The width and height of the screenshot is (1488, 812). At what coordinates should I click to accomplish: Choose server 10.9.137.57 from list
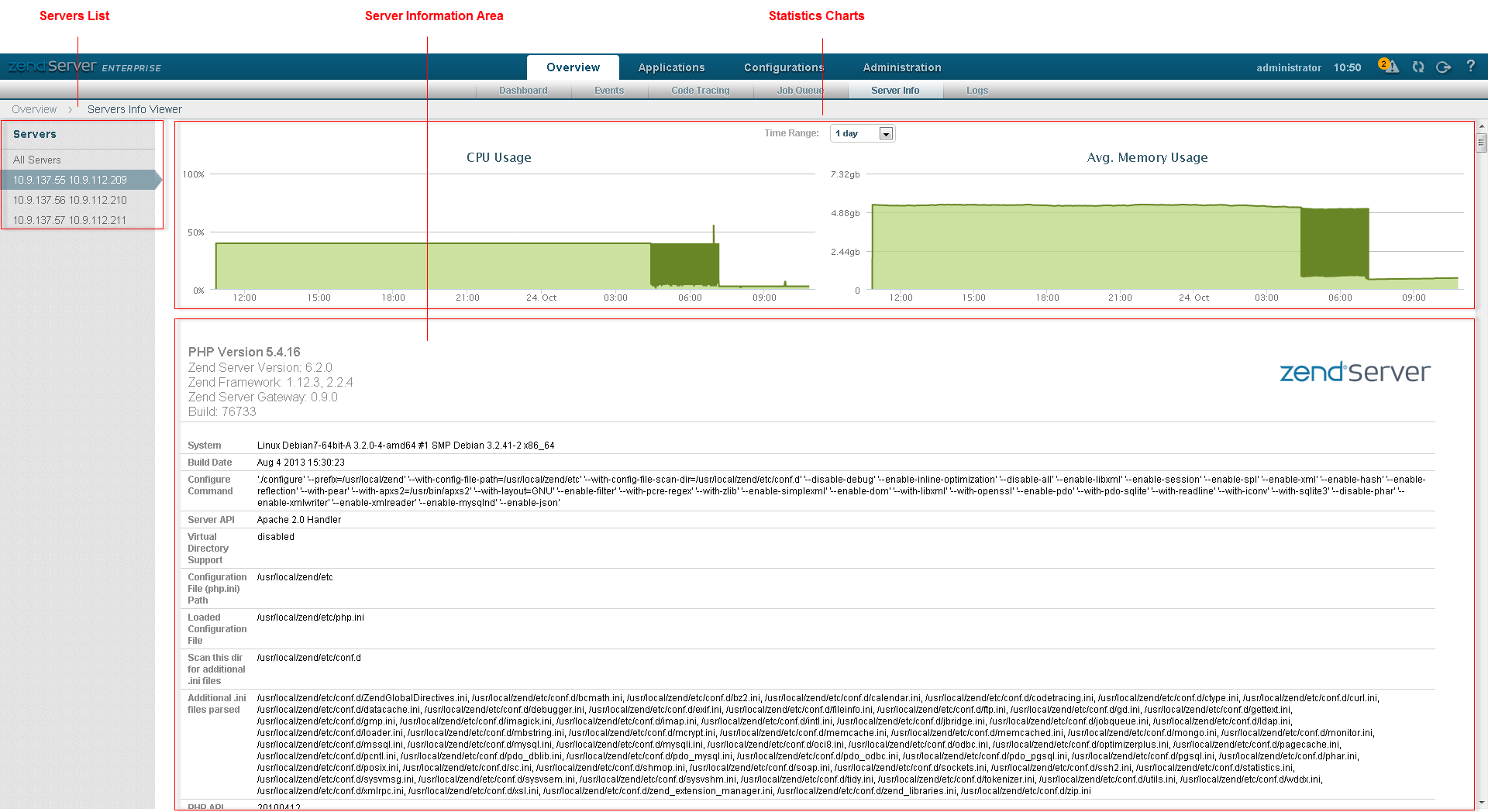[x=70, y=220]
